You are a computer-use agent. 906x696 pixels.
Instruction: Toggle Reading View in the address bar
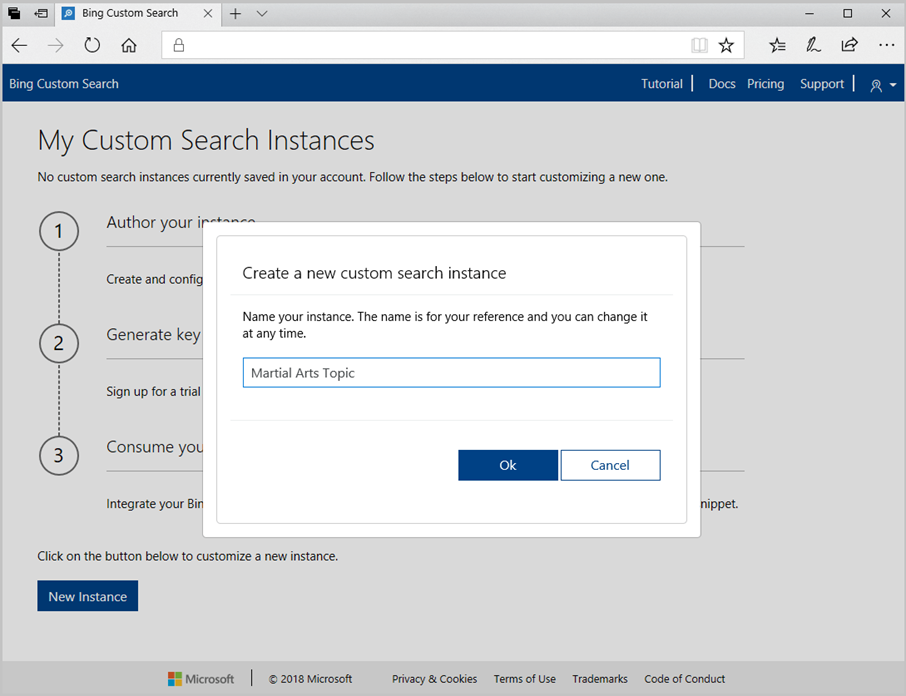pos(698,45)
